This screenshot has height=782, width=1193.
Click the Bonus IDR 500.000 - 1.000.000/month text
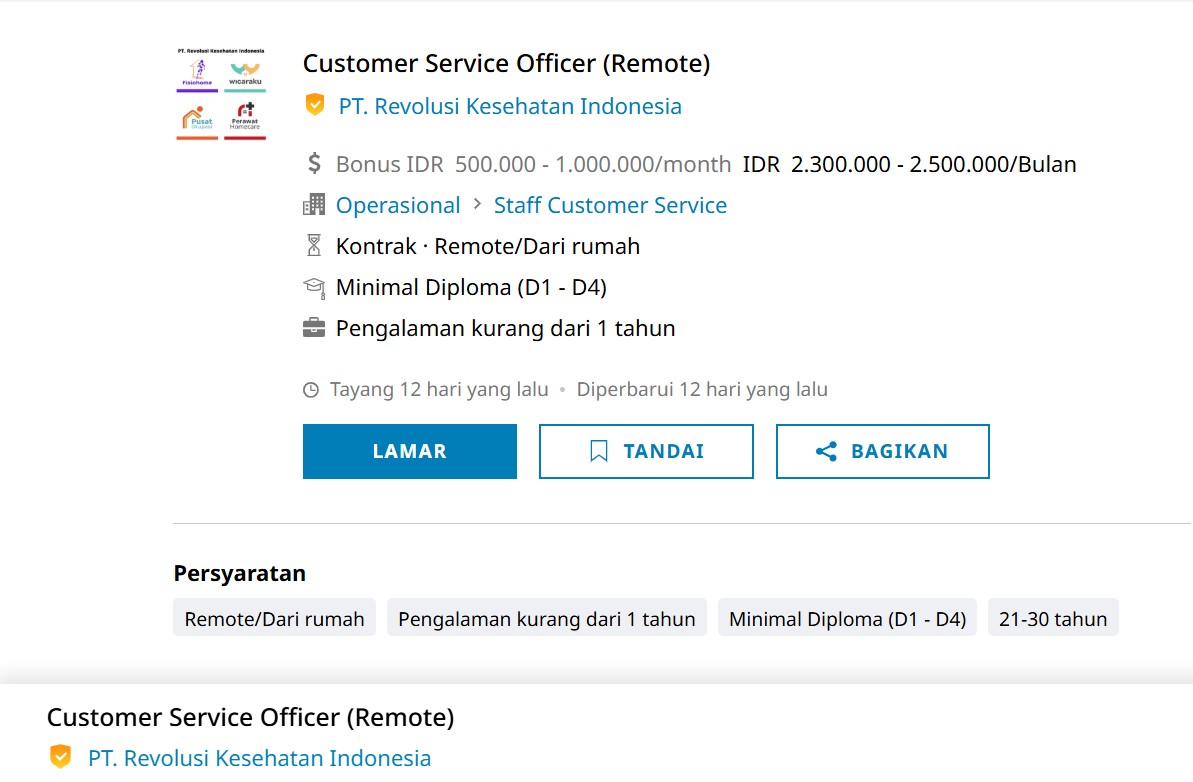pos(533,164)
